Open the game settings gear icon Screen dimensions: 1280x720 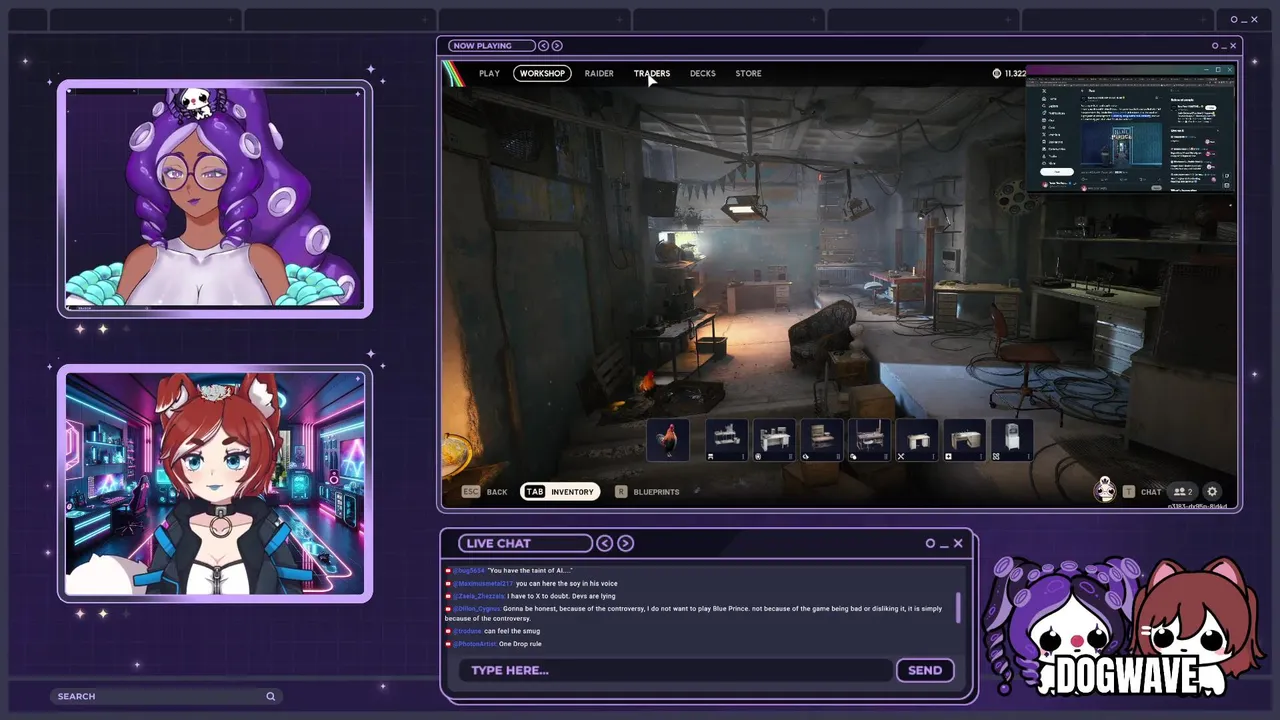[x=1212, y=491]
